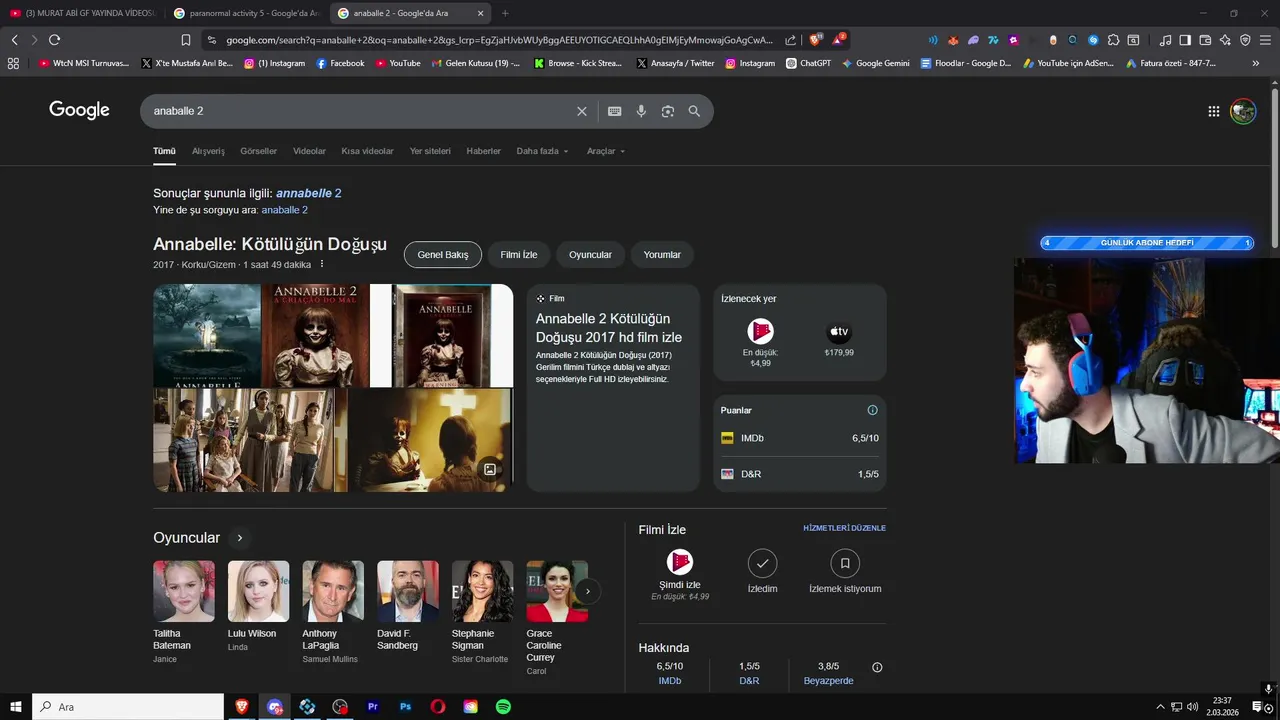Switch to the Görseller tab
This screenshot has height=720, width=1280.
258,151
